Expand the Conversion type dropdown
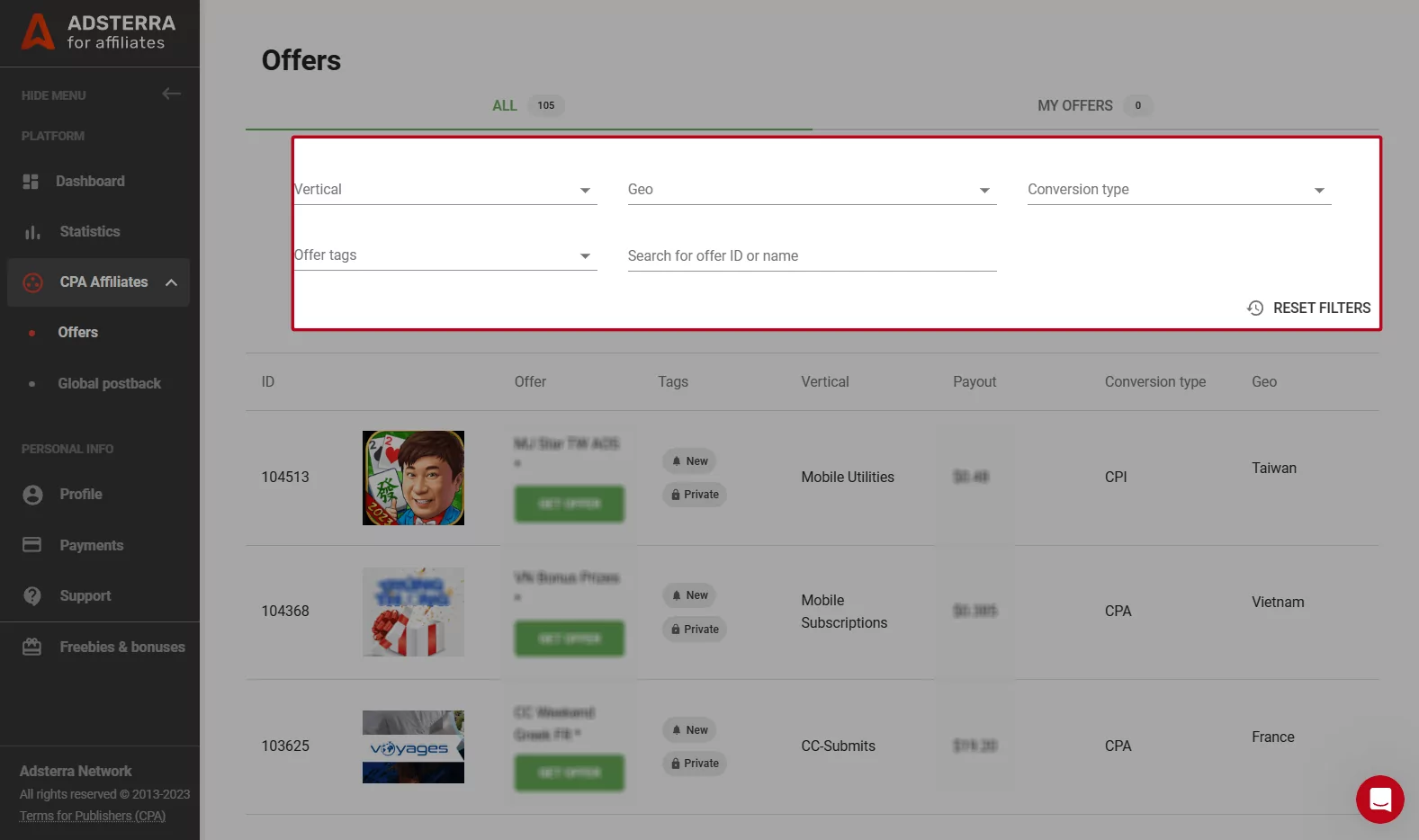The width and height of the screenshot is (1419, 840). click(1179, 190)
